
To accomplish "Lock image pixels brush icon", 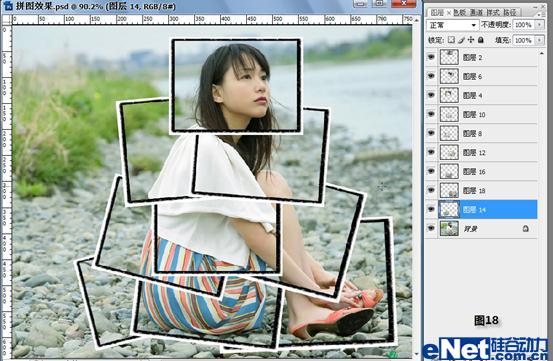I will click(x=461, y=40).
